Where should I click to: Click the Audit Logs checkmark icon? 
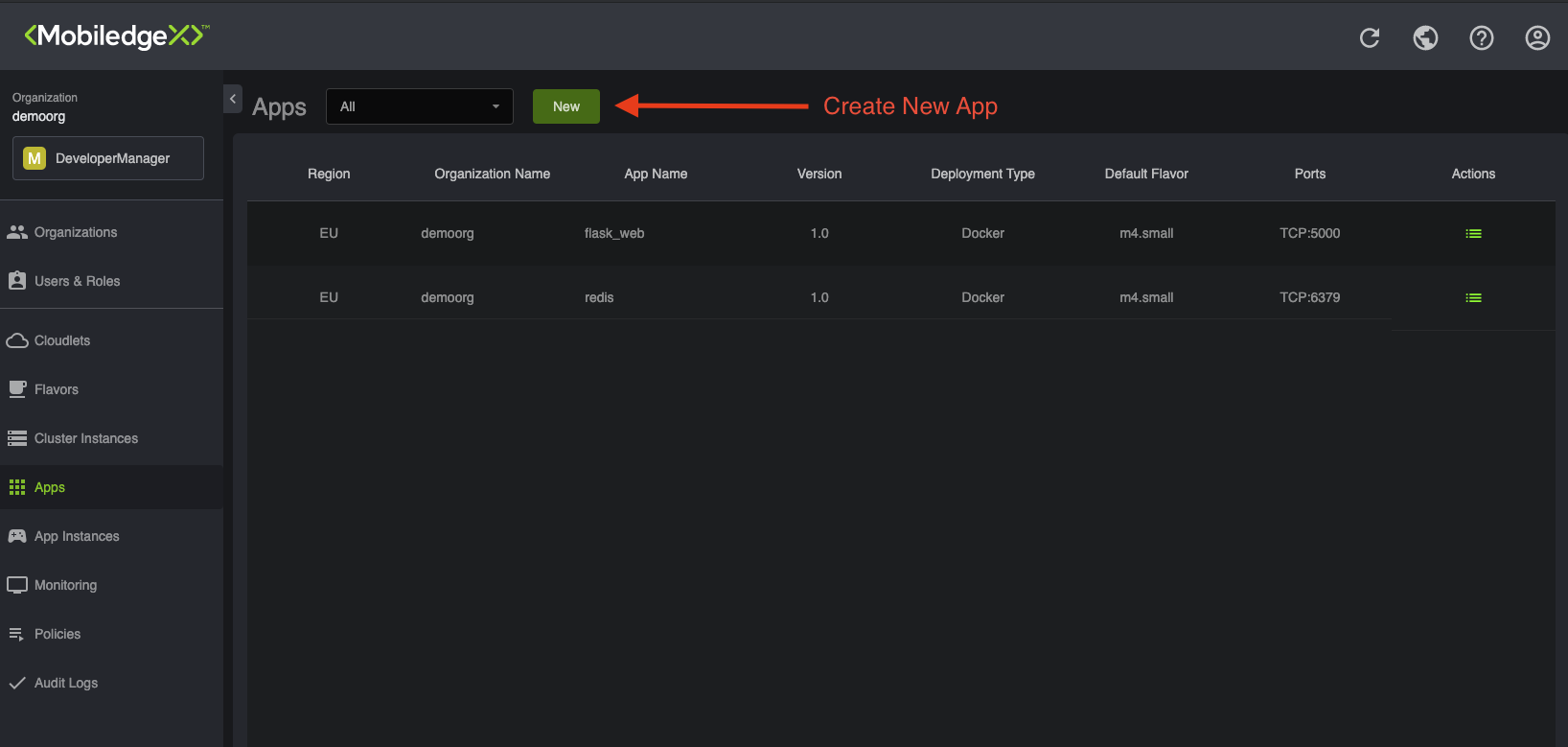point(17,683)
